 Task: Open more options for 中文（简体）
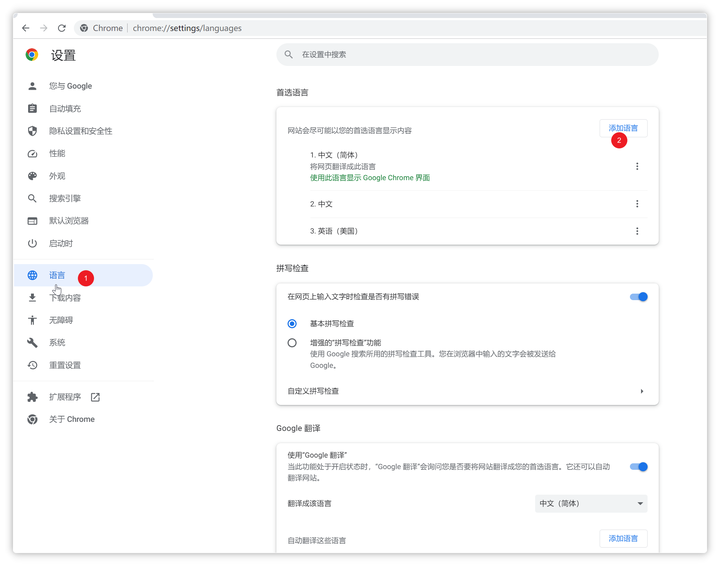tap(637, 166)
